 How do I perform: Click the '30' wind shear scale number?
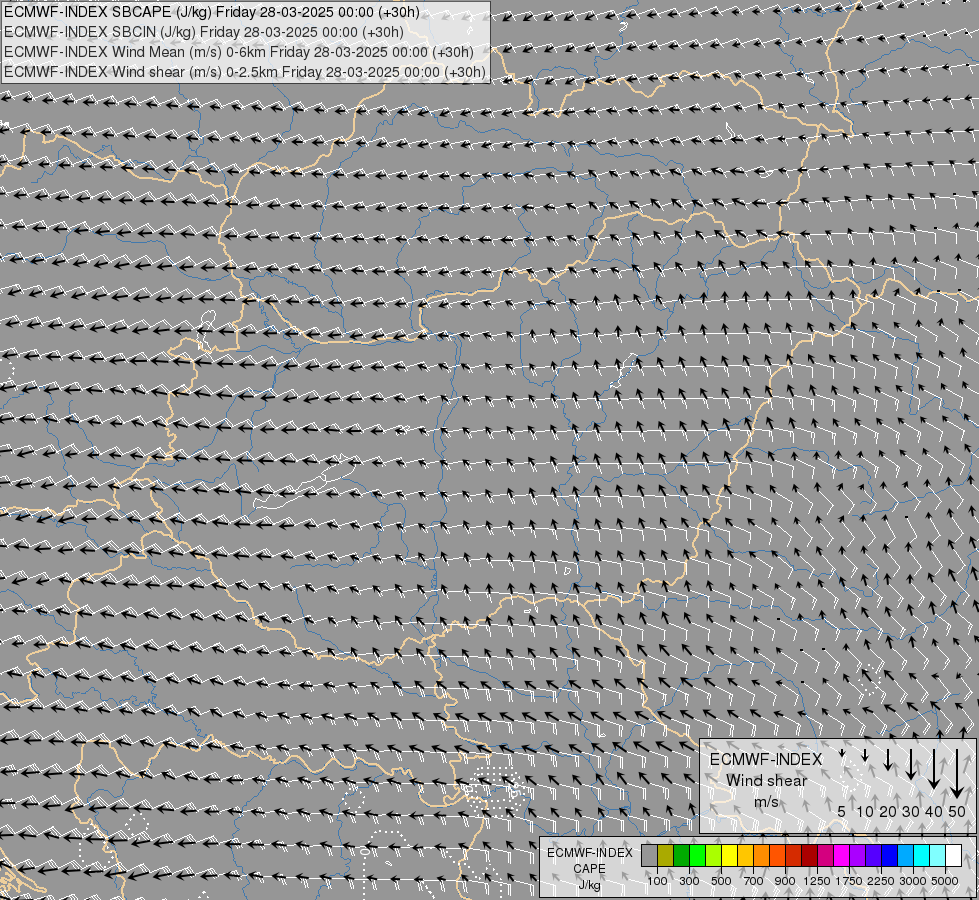click(911, 811)
